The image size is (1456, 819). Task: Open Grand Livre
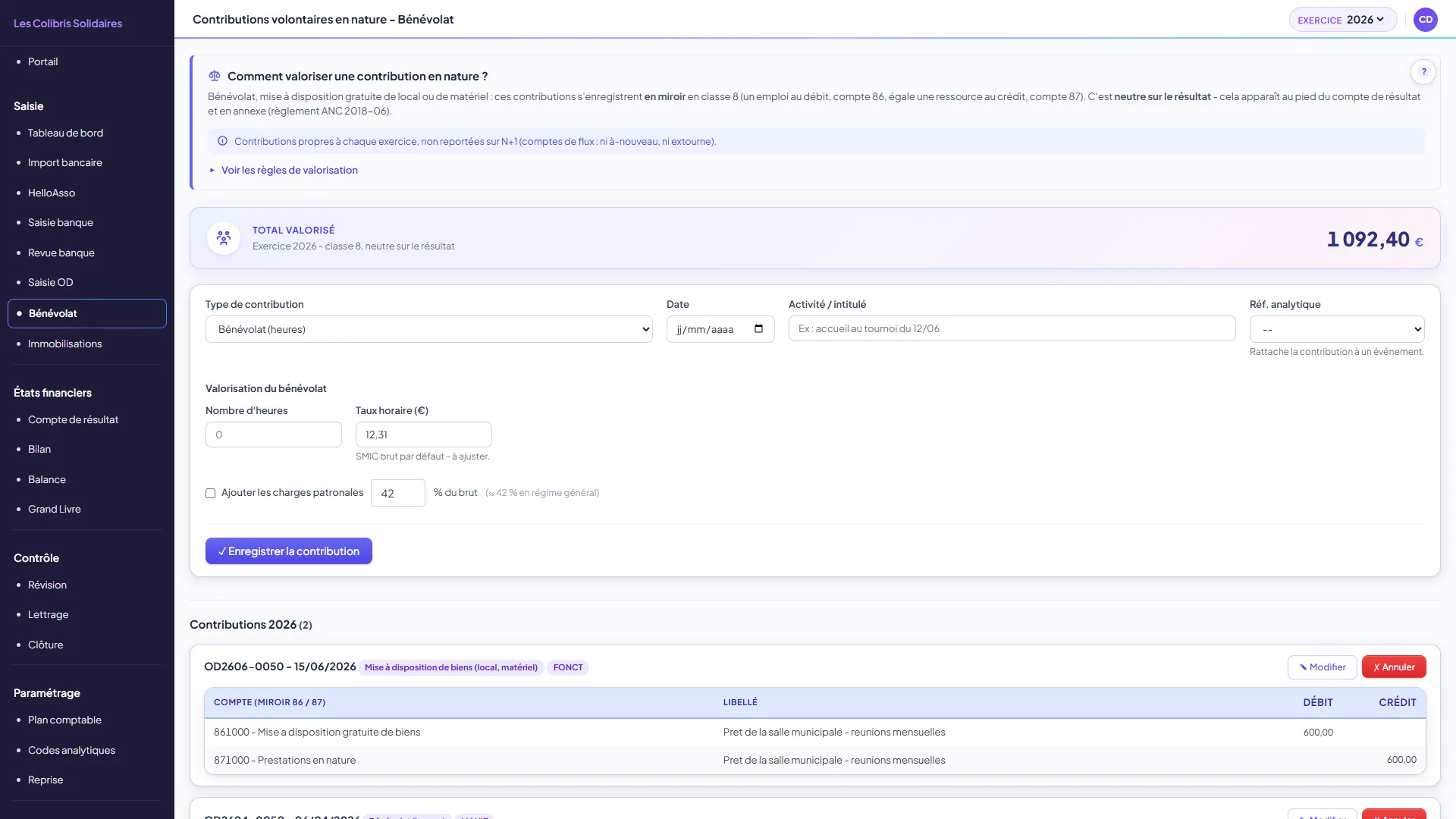pos(54,509)
